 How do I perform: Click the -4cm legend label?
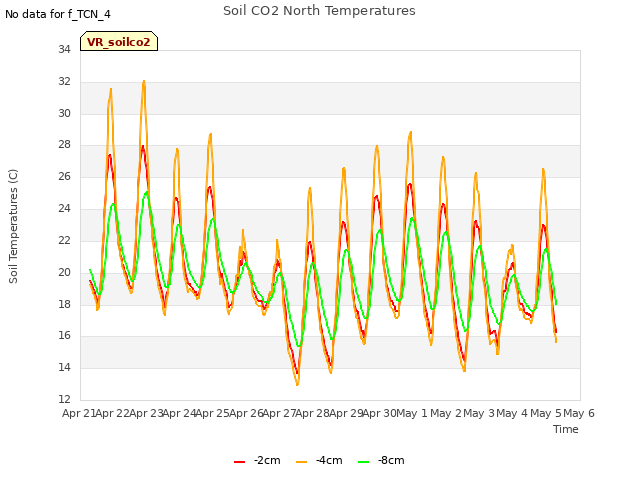pos(329,460)
